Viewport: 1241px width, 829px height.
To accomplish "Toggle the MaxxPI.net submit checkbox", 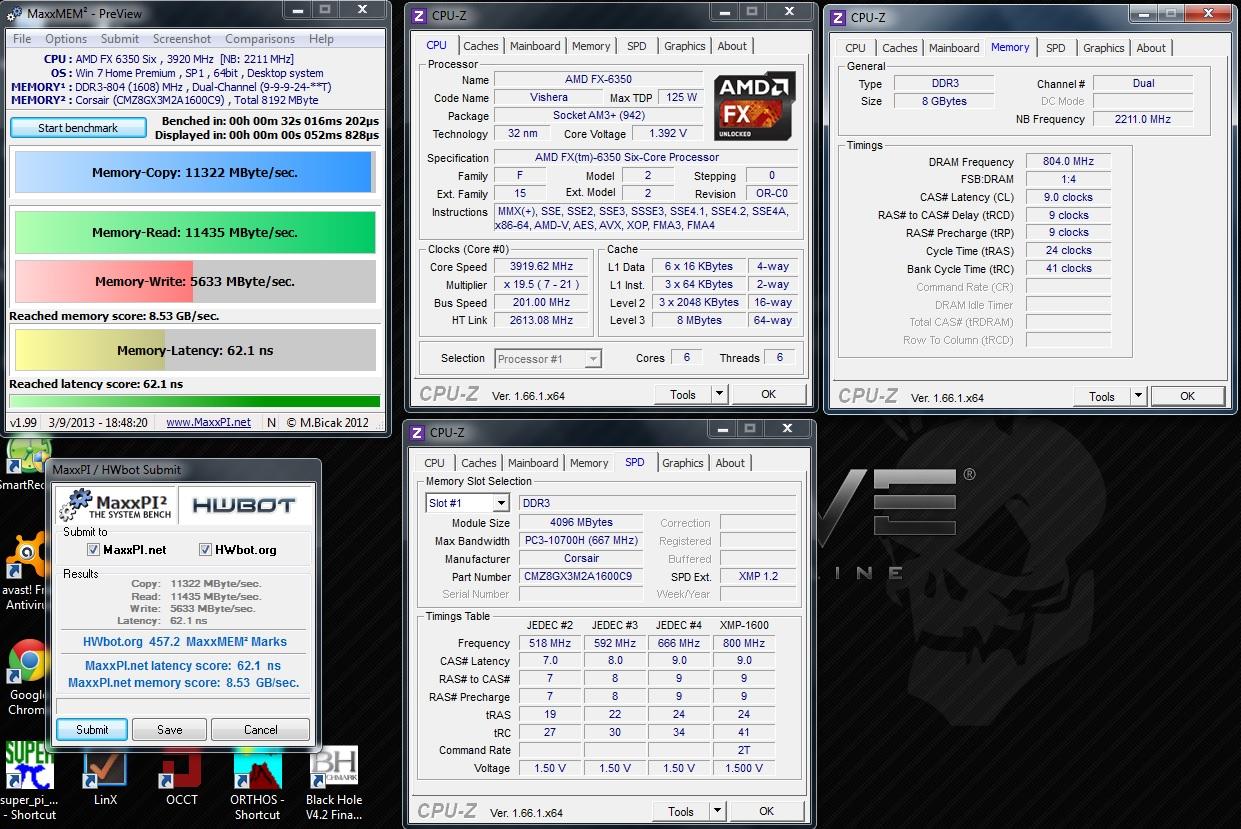I will [x=94, y=550].
